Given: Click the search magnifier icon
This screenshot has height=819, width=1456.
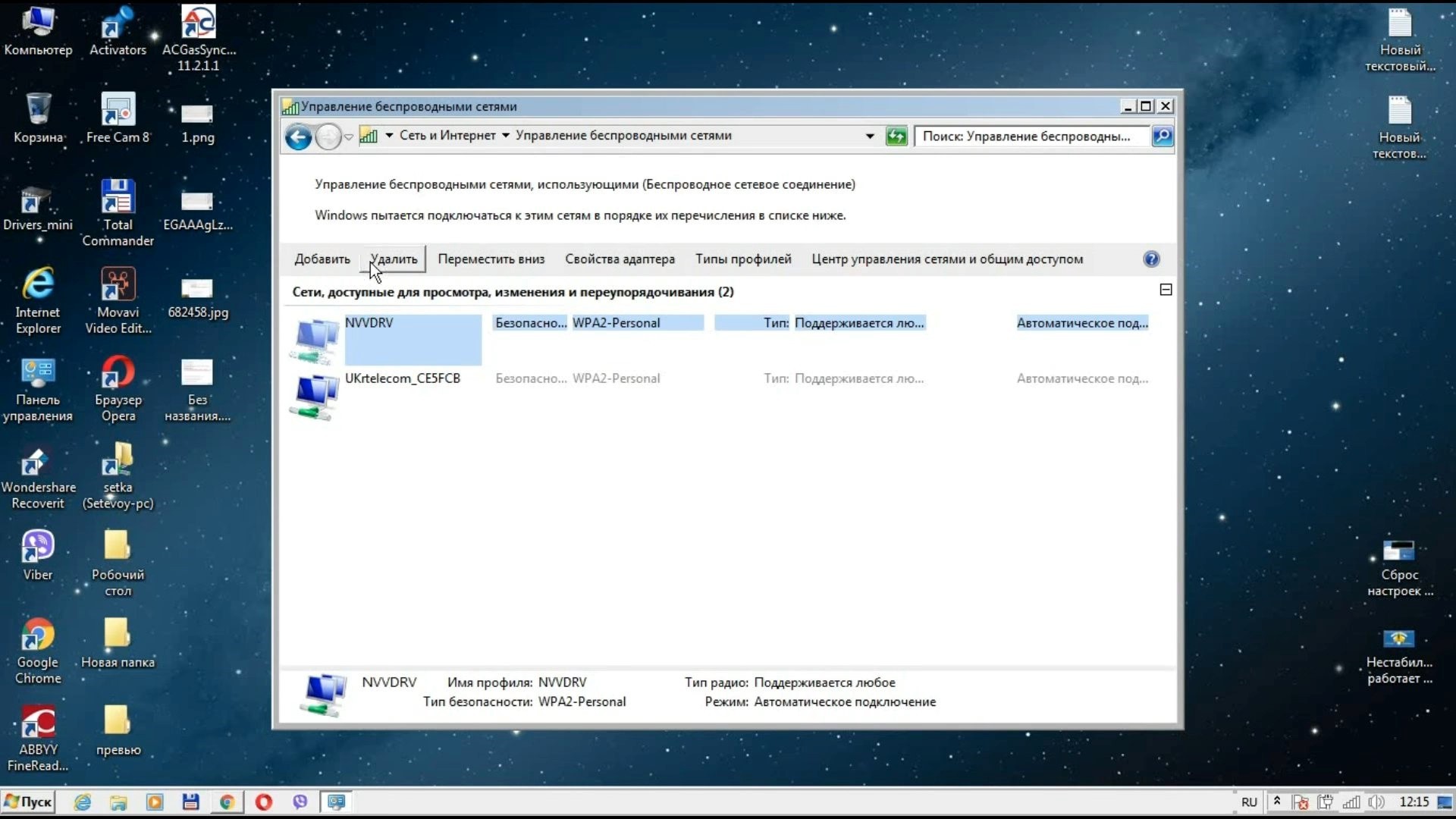Looking at the screenshot, I should point(1162,136).
